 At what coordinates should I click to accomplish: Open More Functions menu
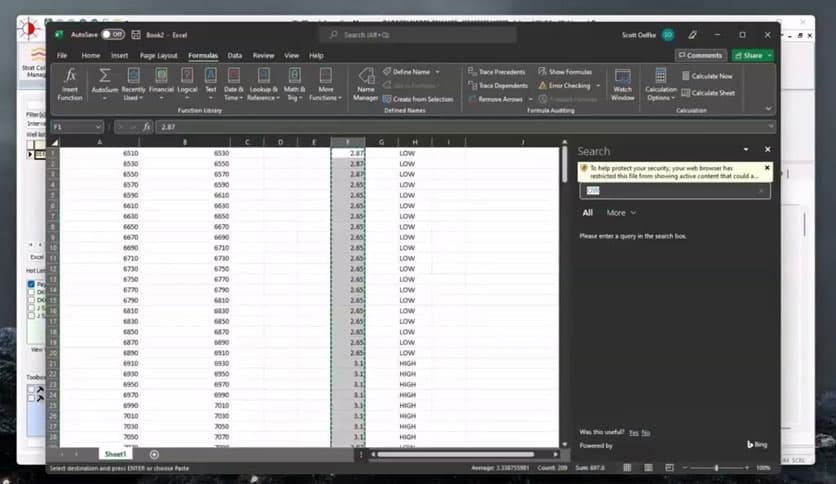[325, 84]
